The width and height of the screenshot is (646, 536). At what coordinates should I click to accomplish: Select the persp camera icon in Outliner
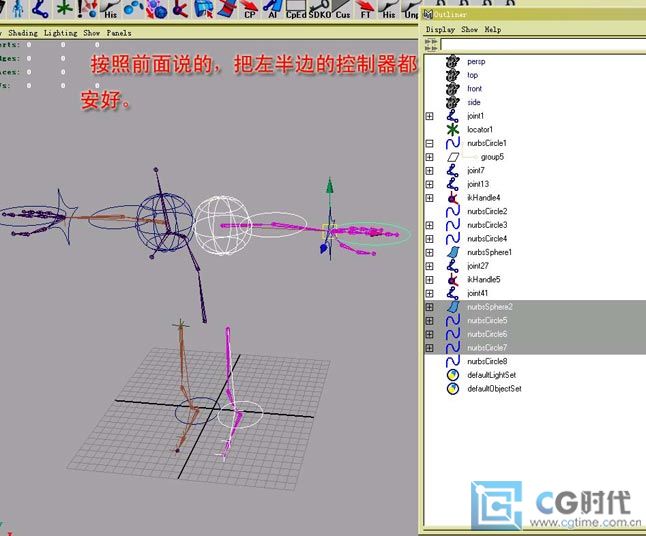click(452, 62)
